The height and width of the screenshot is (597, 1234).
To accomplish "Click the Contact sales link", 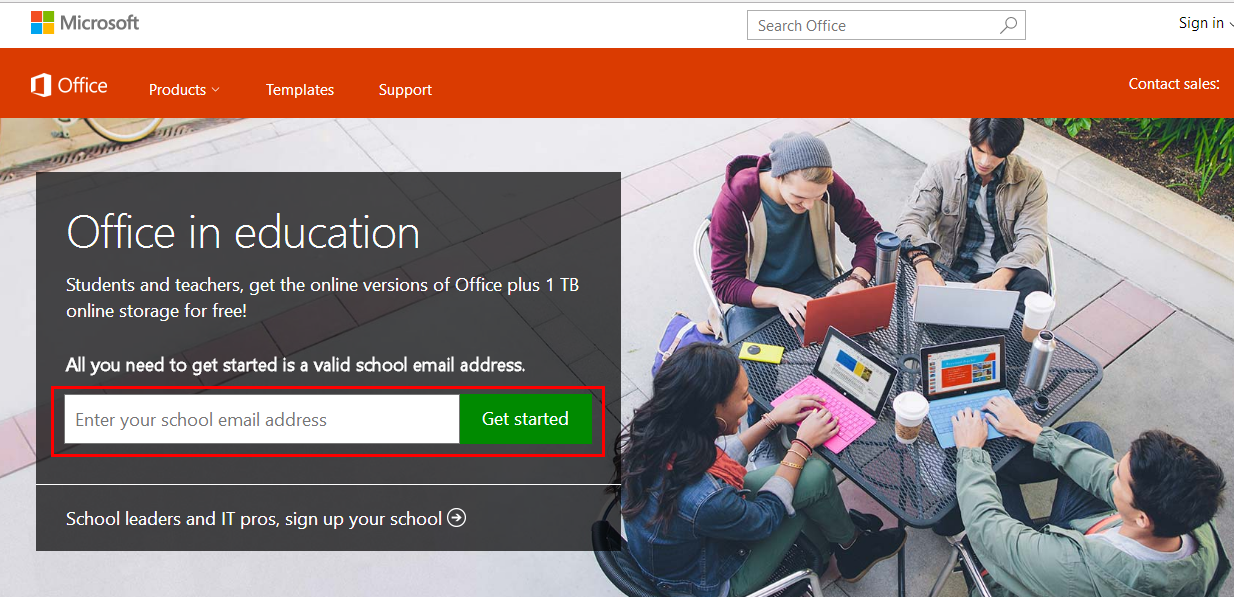I will click(x=1174, y=84).
